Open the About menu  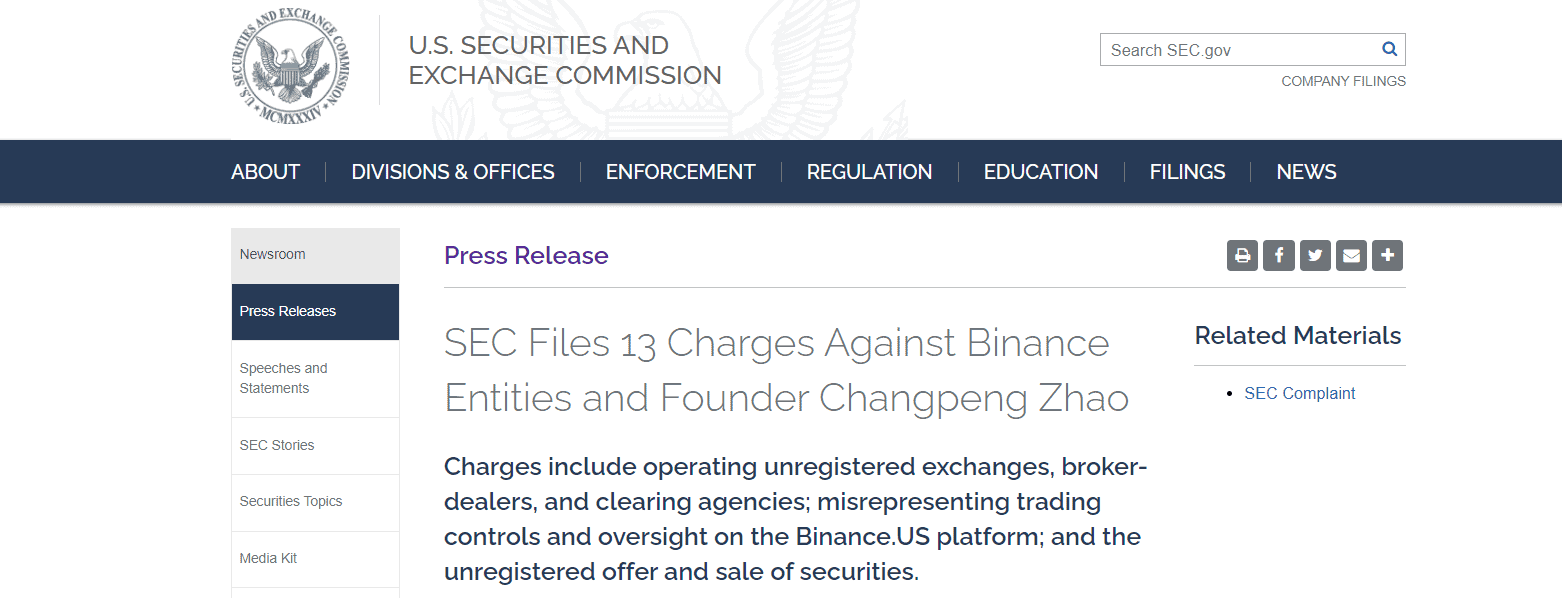265,172
